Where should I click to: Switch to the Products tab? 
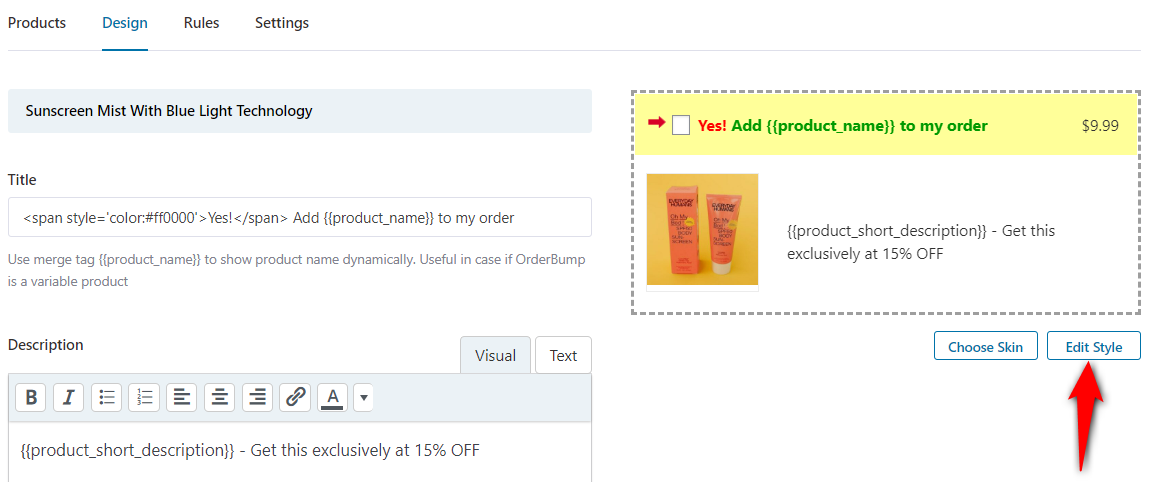click(37, 23)
